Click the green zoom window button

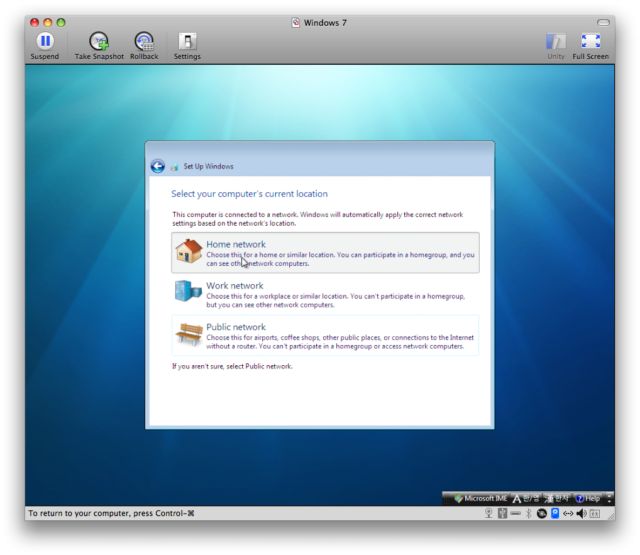point(61,22)
